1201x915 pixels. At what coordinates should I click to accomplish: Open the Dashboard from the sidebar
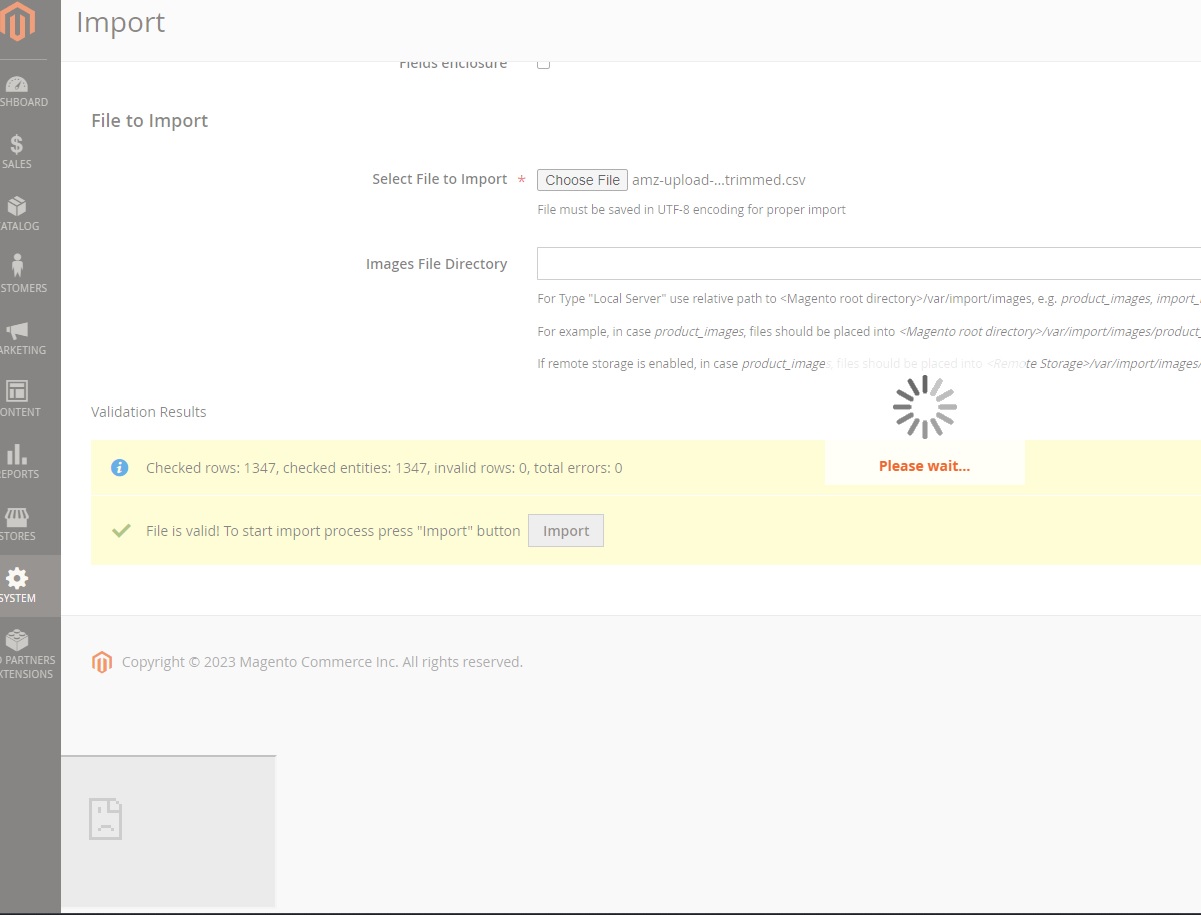(18, 85)
